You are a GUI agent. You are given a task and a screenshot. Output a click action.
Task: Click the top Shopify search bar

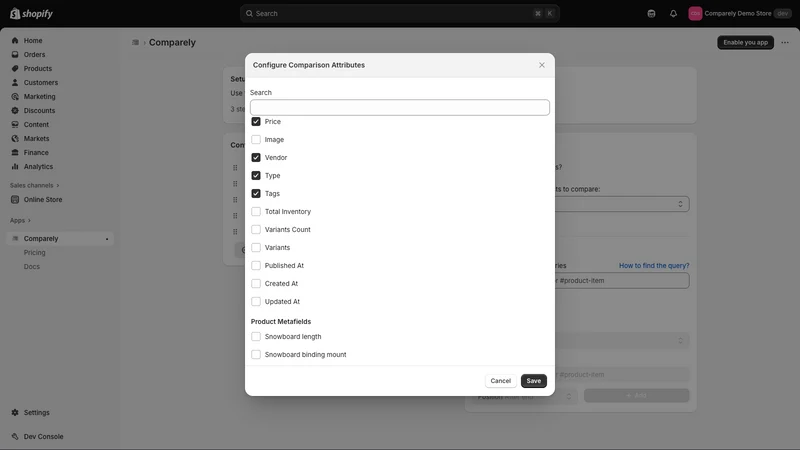(400, 14)
